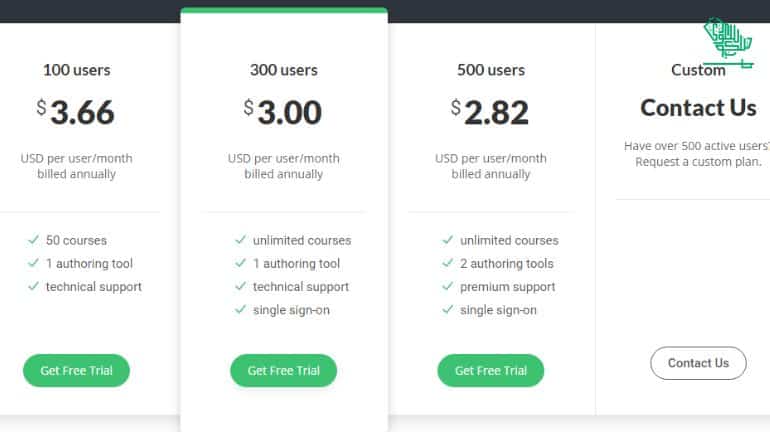770x432 pixels.
Task: Click the green Saudi map logo icon
Action: pyautogui.click(x=728, y=42)
